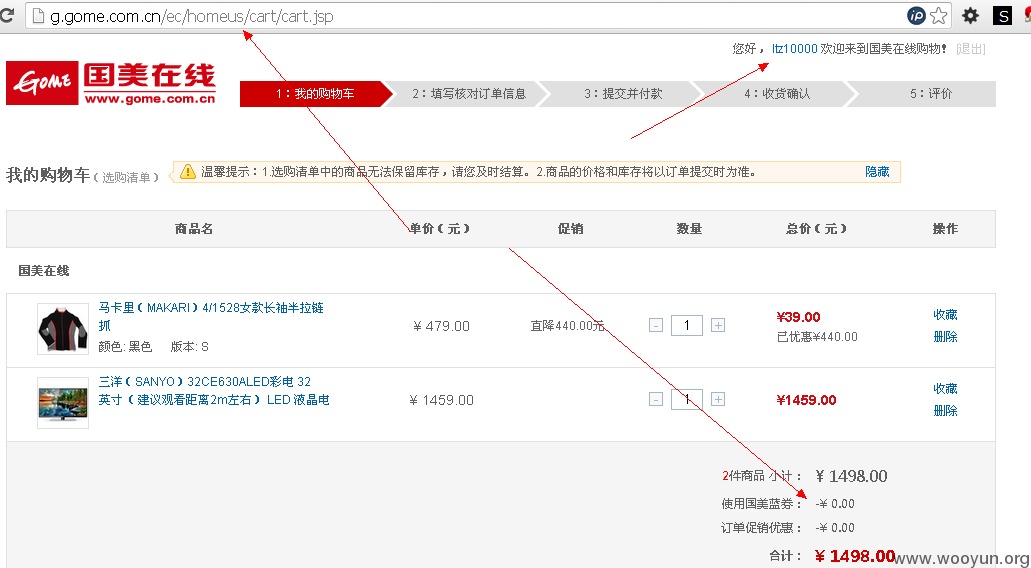The height and width of the screenshot is (568, 1031).
Task: Click the 国美在线 seller label
Action: pos(43,271)
